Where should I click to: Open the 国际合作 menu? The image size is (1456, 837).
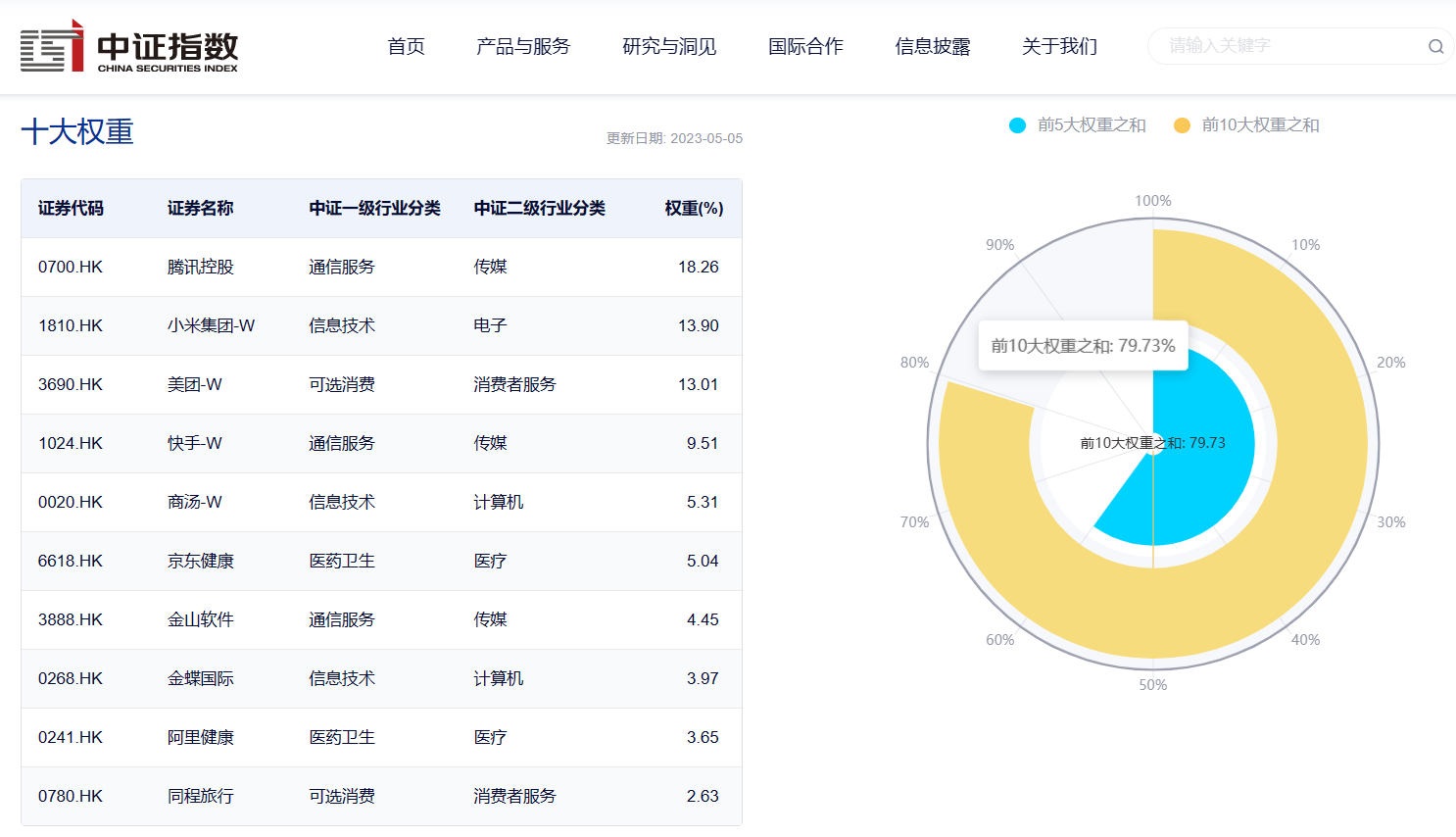805,46
